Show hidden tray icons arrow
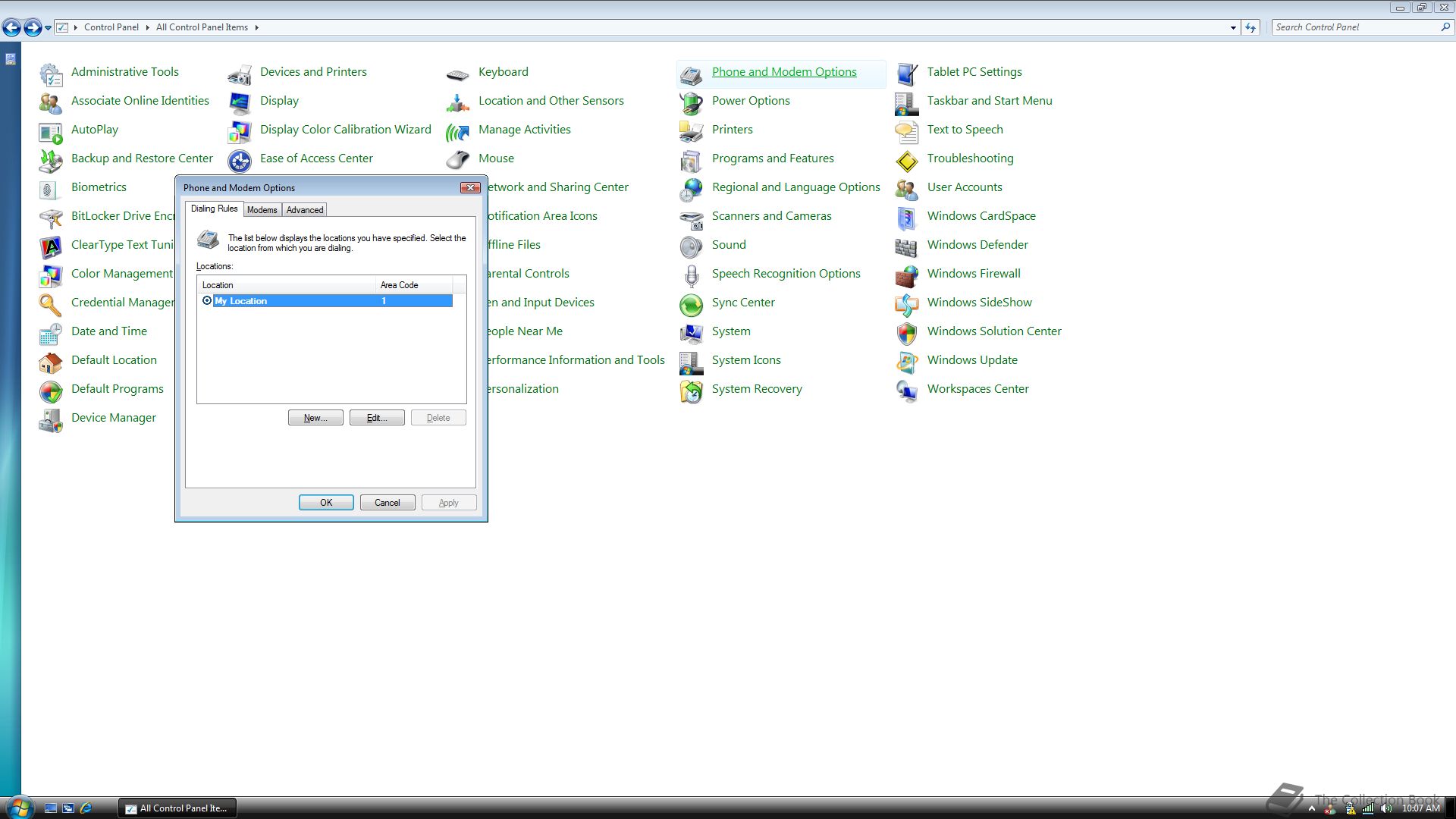Image resolution: width=1456 pixels, height=819 pixels. [1312, 808]
